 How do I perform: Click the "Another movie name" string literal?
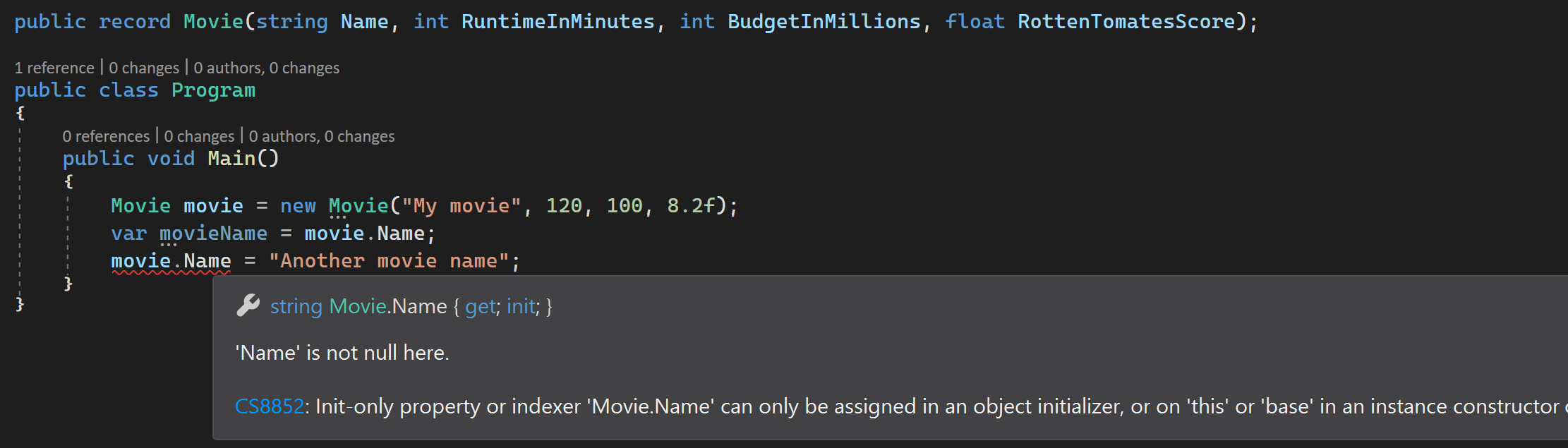pyautogui.click(x=394, y=260)
